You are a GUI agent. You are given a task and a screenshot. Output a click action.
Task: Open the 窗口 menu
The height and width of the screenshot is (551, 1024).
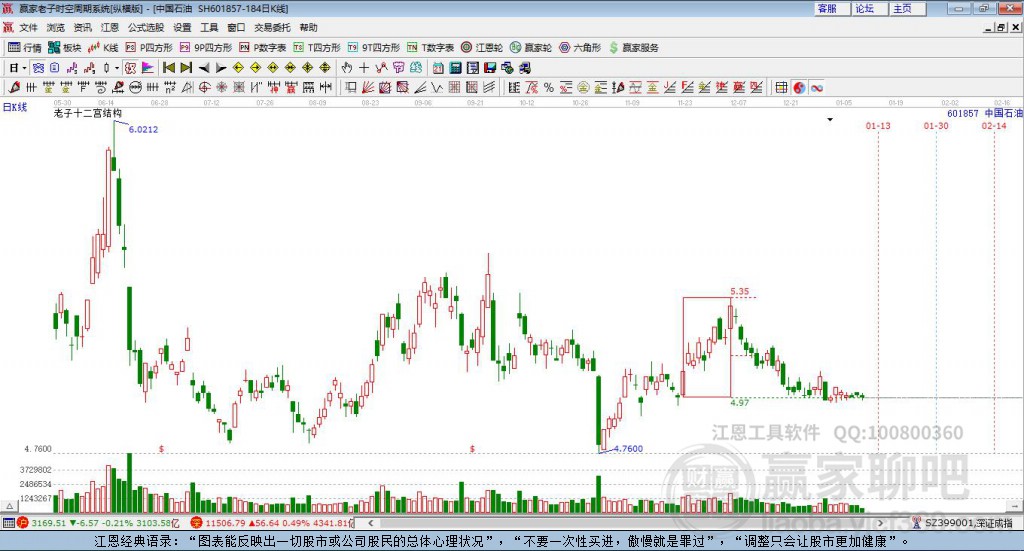(x=236, y=27)
